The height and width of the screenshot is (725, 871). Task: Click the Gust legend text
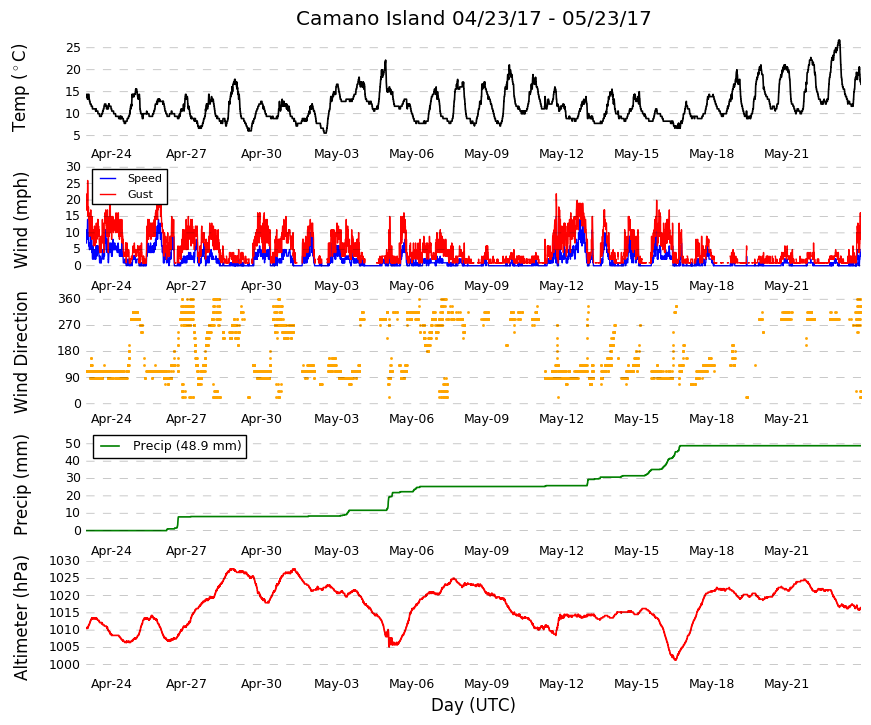point(140,194)
